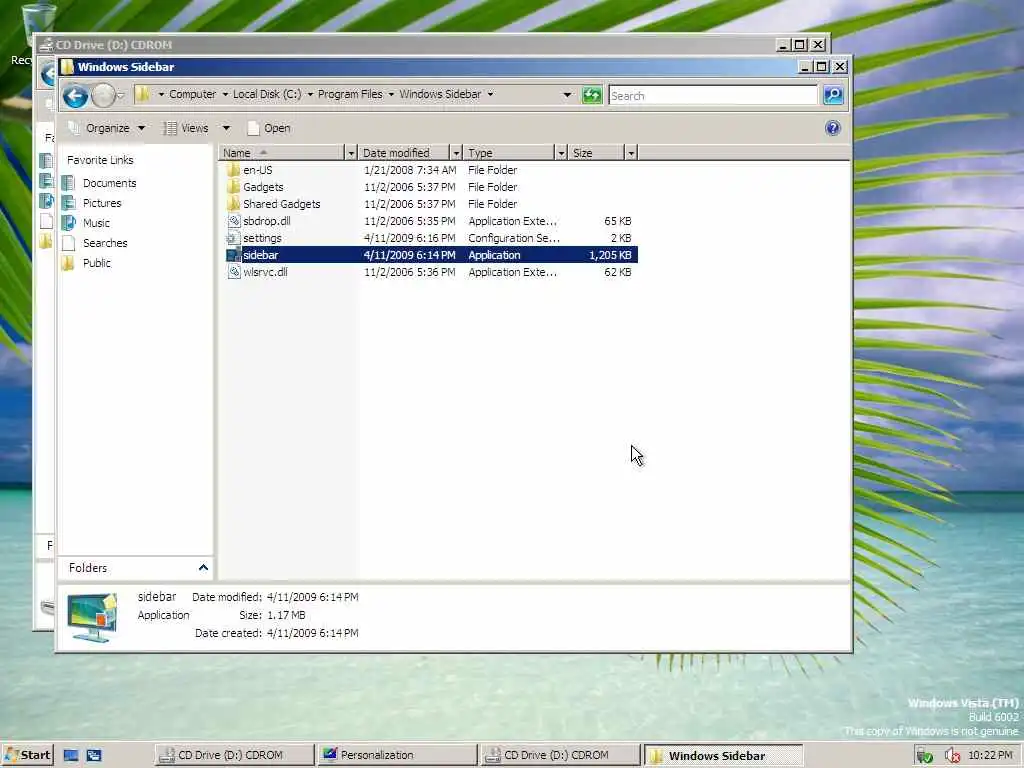Open the Help question mark icon

[833, 128]
